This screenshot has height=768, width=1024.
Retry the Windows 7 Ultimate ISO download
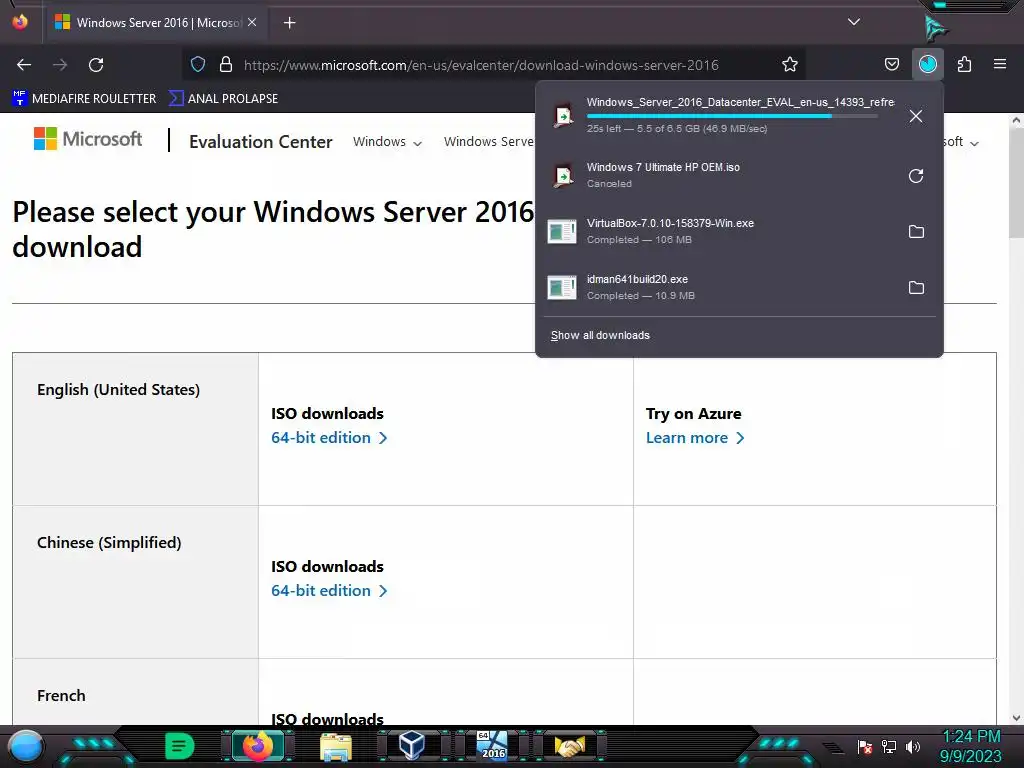(x=916, y=176)
